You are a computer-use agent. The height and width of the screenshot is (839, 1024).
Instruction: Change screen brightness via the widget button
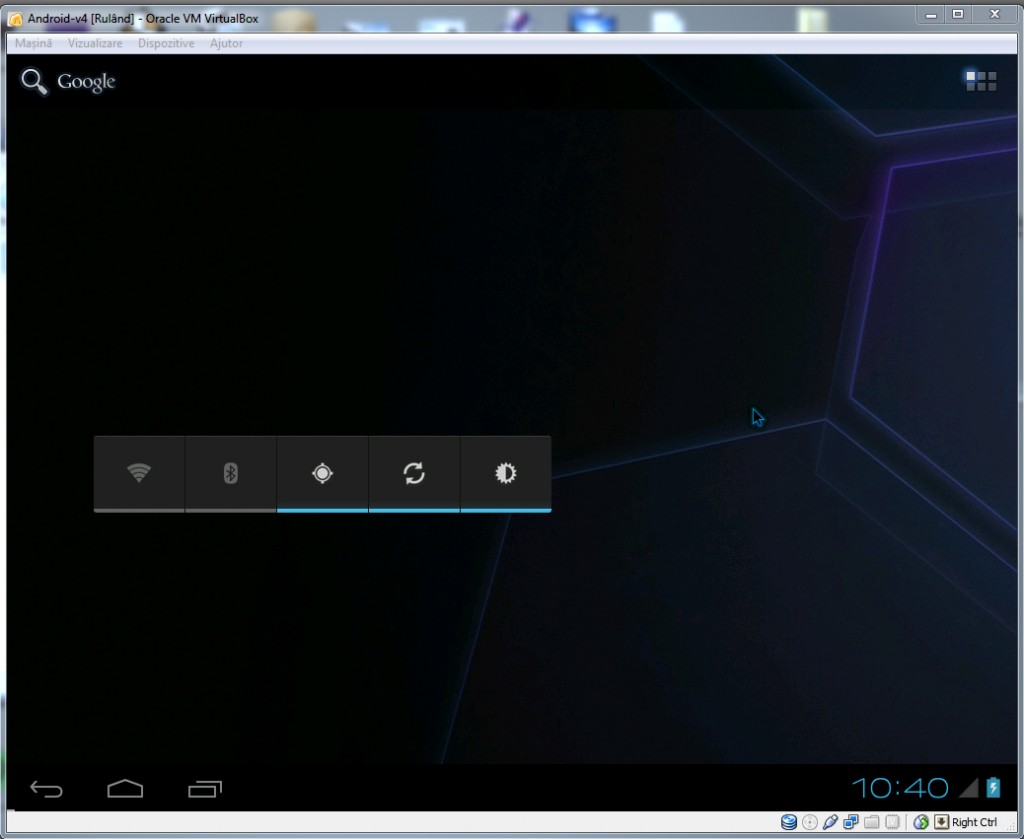pyautogui.click(x=506, y=473)
